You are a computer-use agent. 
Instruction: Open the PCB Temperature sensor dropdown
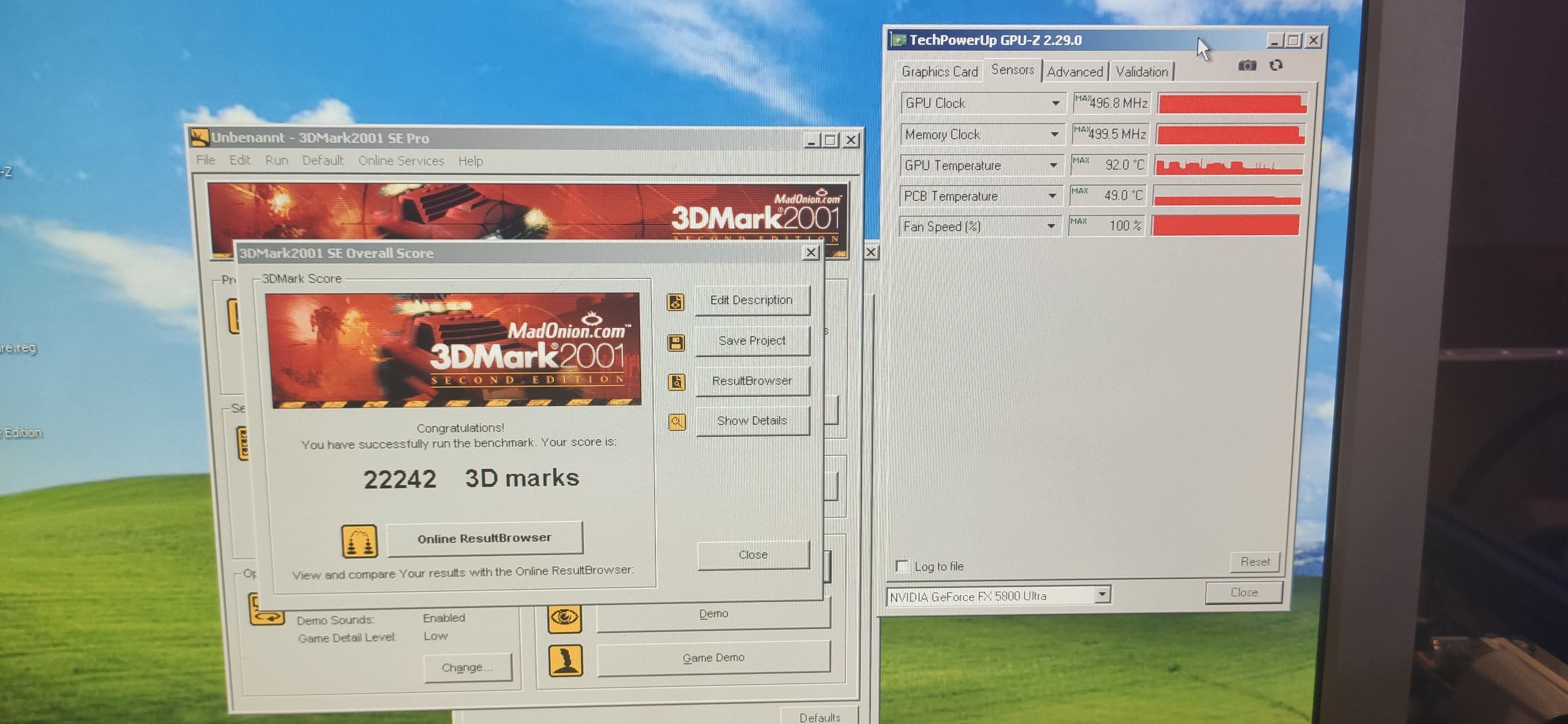pyautogui.click(x=1052, y=196)
